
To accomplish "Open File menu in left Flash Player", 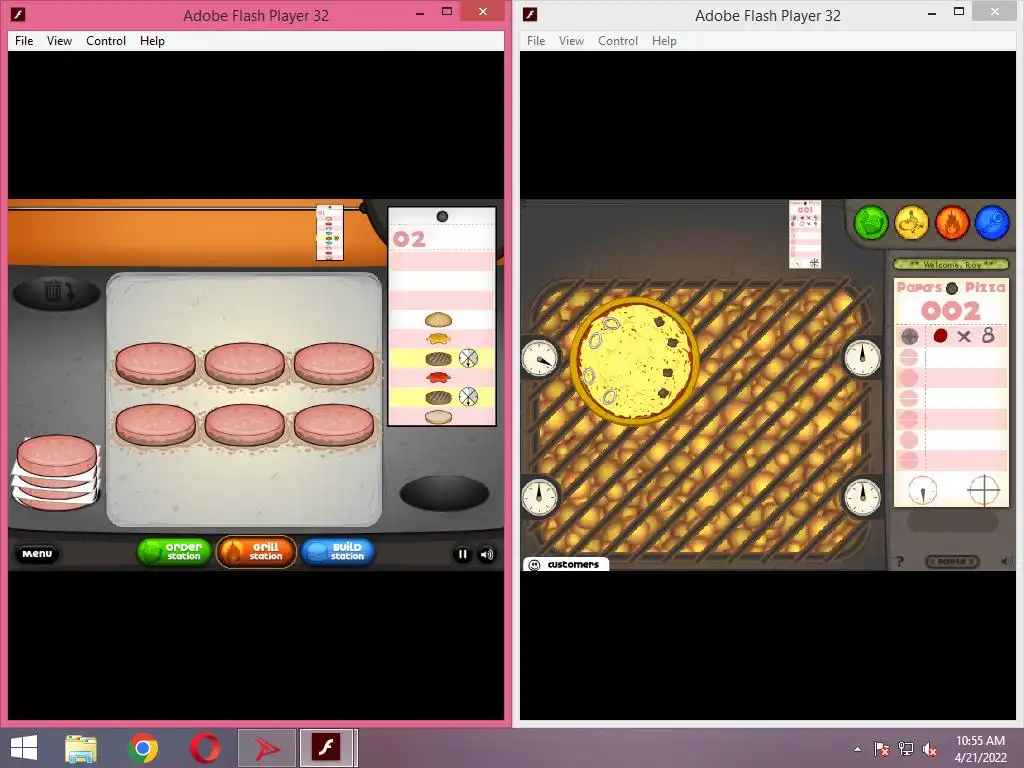I will click(24, 40).
